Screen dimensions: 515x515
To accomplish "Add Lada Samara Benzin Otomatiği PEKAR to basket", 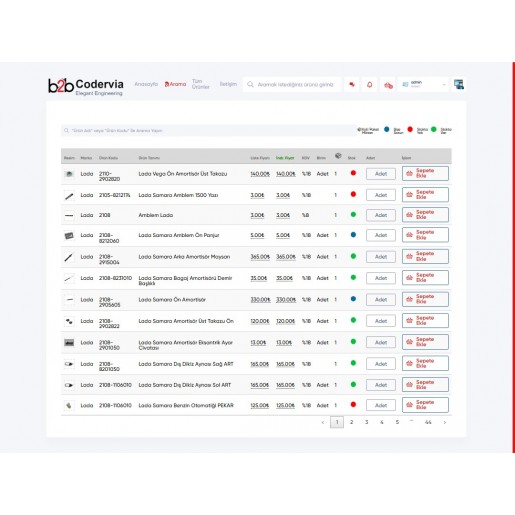I will (x=425, y=405).
